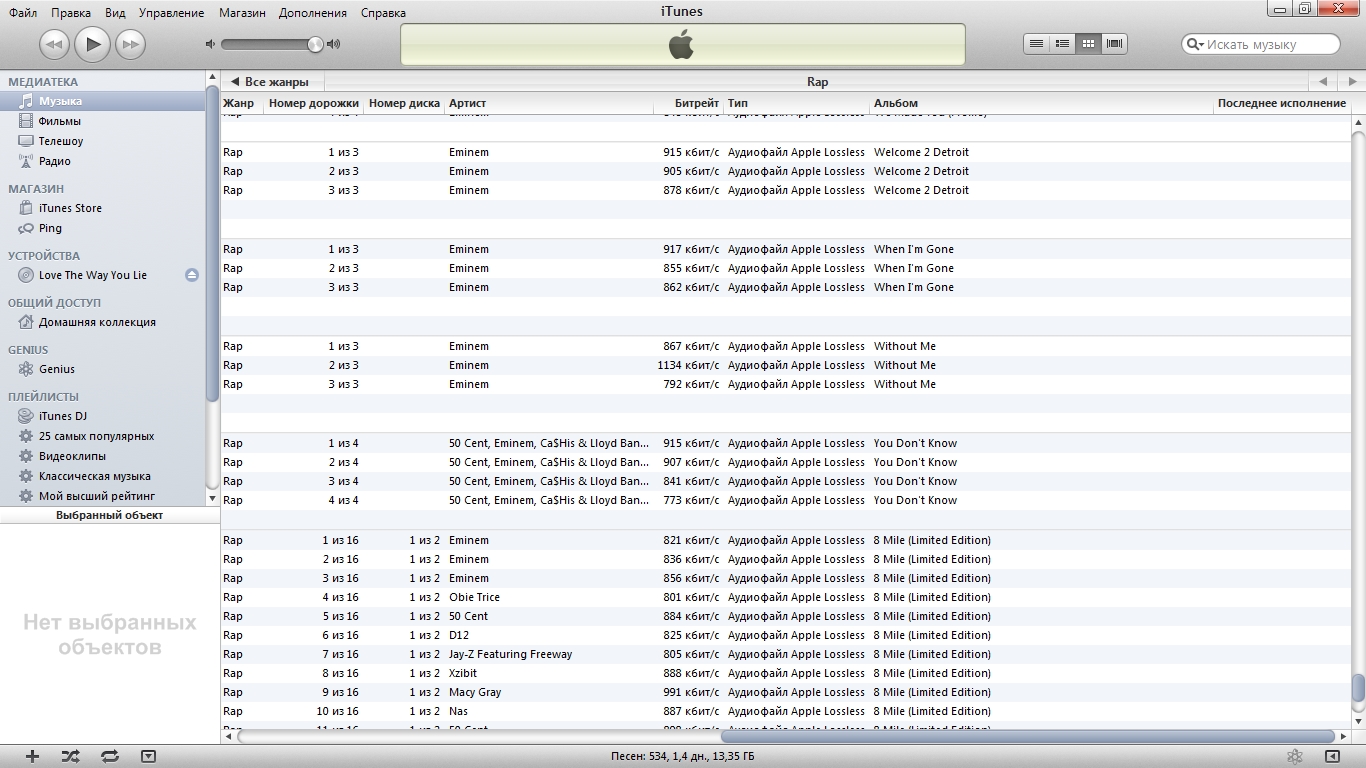The width and height of the screenshot is (1366, 768).
Task: Open the Вид menu
Action: (115, 13)
